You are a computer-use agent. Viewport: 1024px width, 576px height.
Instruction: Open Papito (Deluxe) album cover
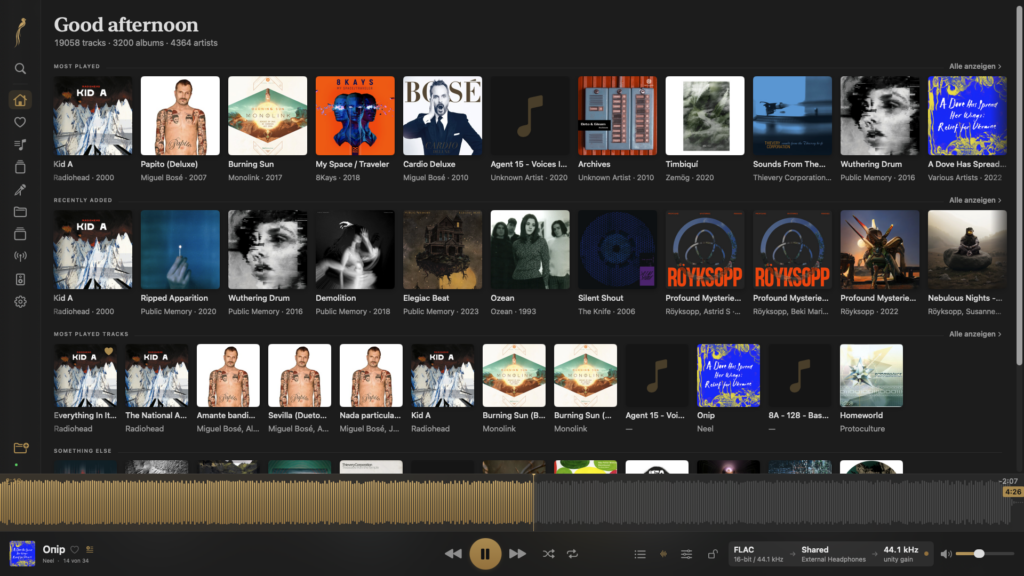tap(180, 116)
